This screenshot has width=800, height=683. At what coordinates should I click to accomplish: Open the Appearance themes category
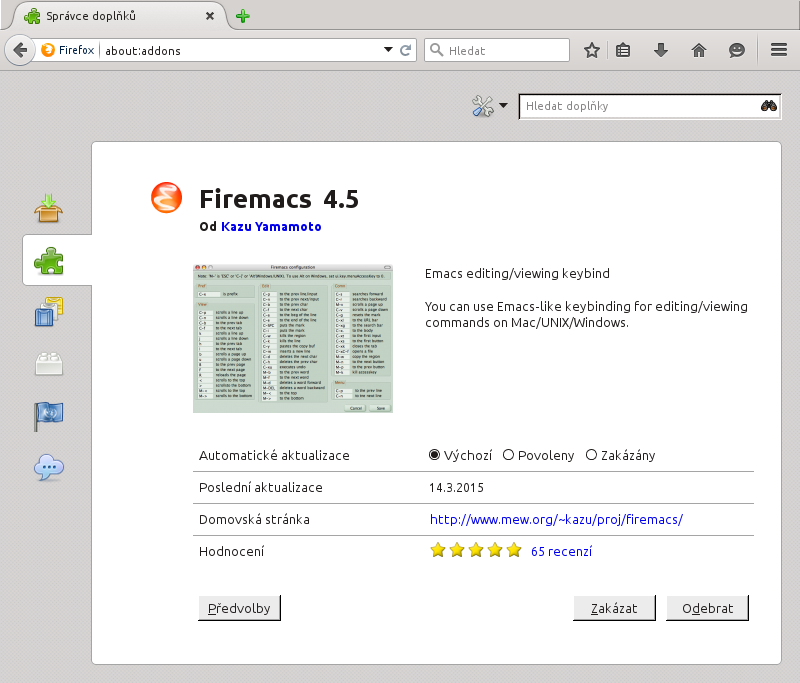click(48, 312)
